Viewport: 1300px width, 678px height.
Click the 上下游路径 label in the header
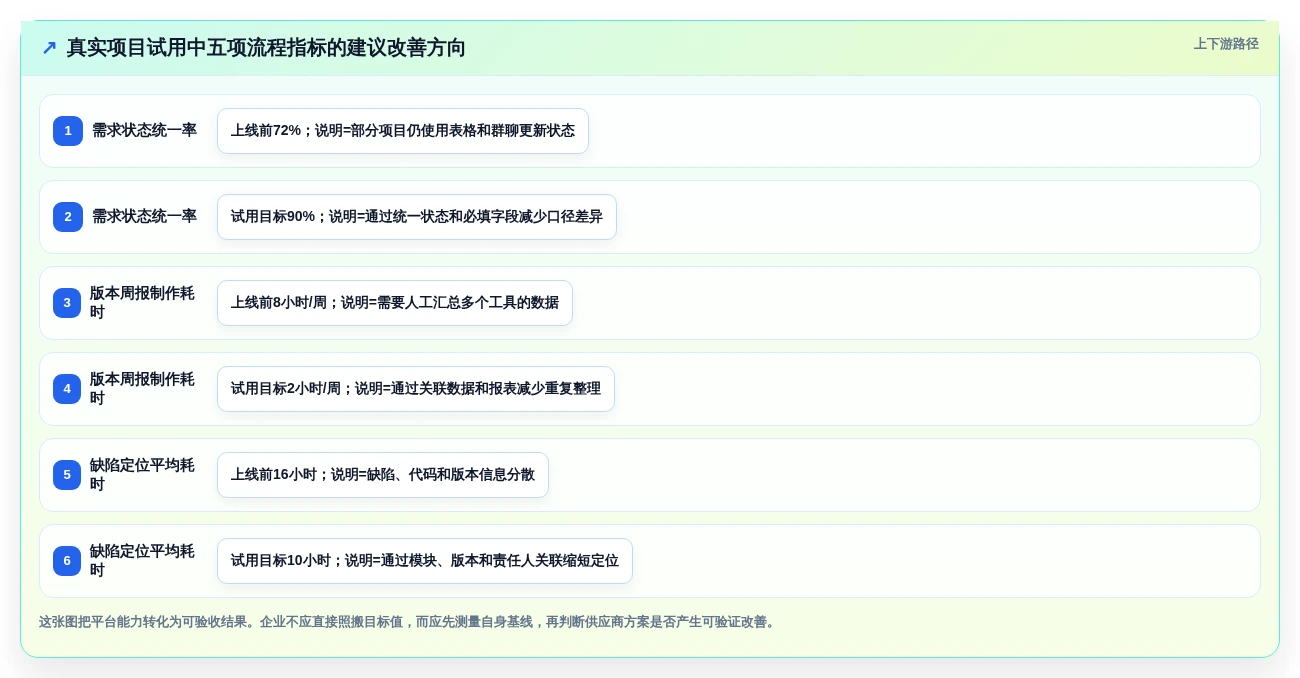click(x=1225, y=44)
